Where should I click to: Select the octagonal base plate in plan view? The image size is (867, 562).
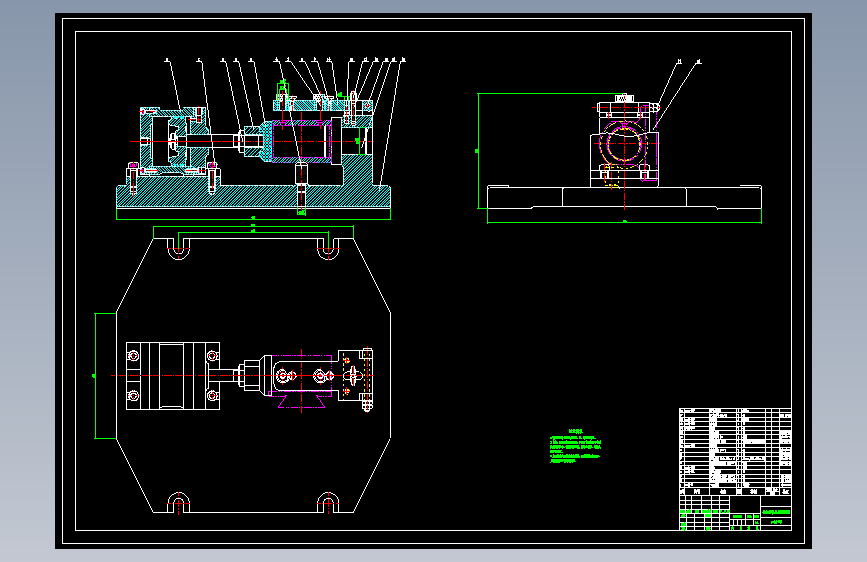pyautogui.click(x=253, y=376)
